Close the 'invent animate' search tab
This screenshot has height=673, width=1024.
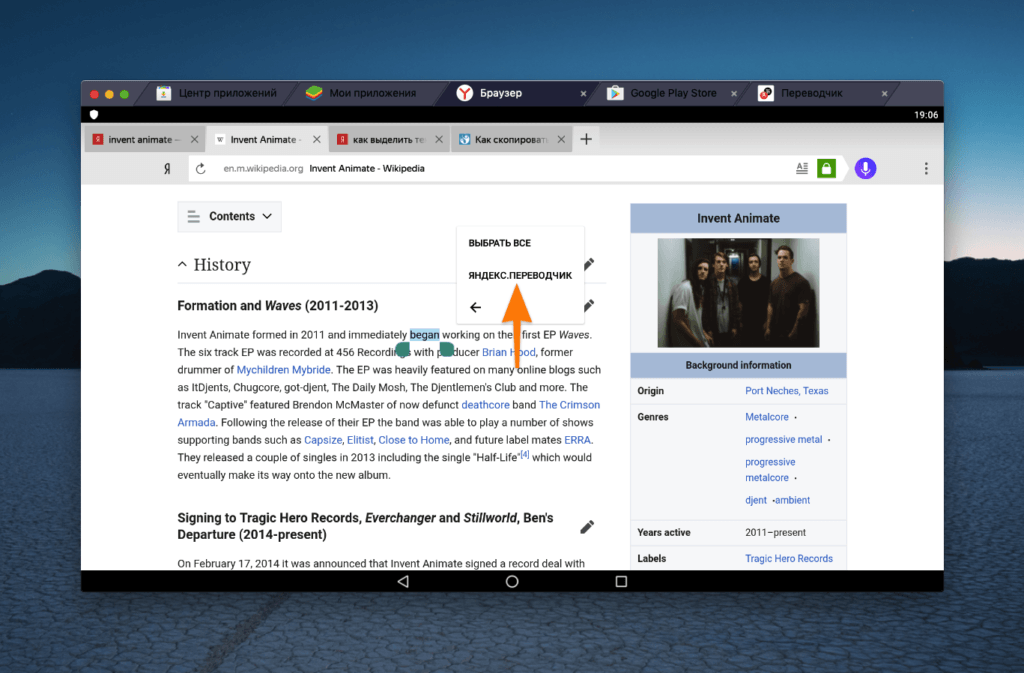coord(194,140)
